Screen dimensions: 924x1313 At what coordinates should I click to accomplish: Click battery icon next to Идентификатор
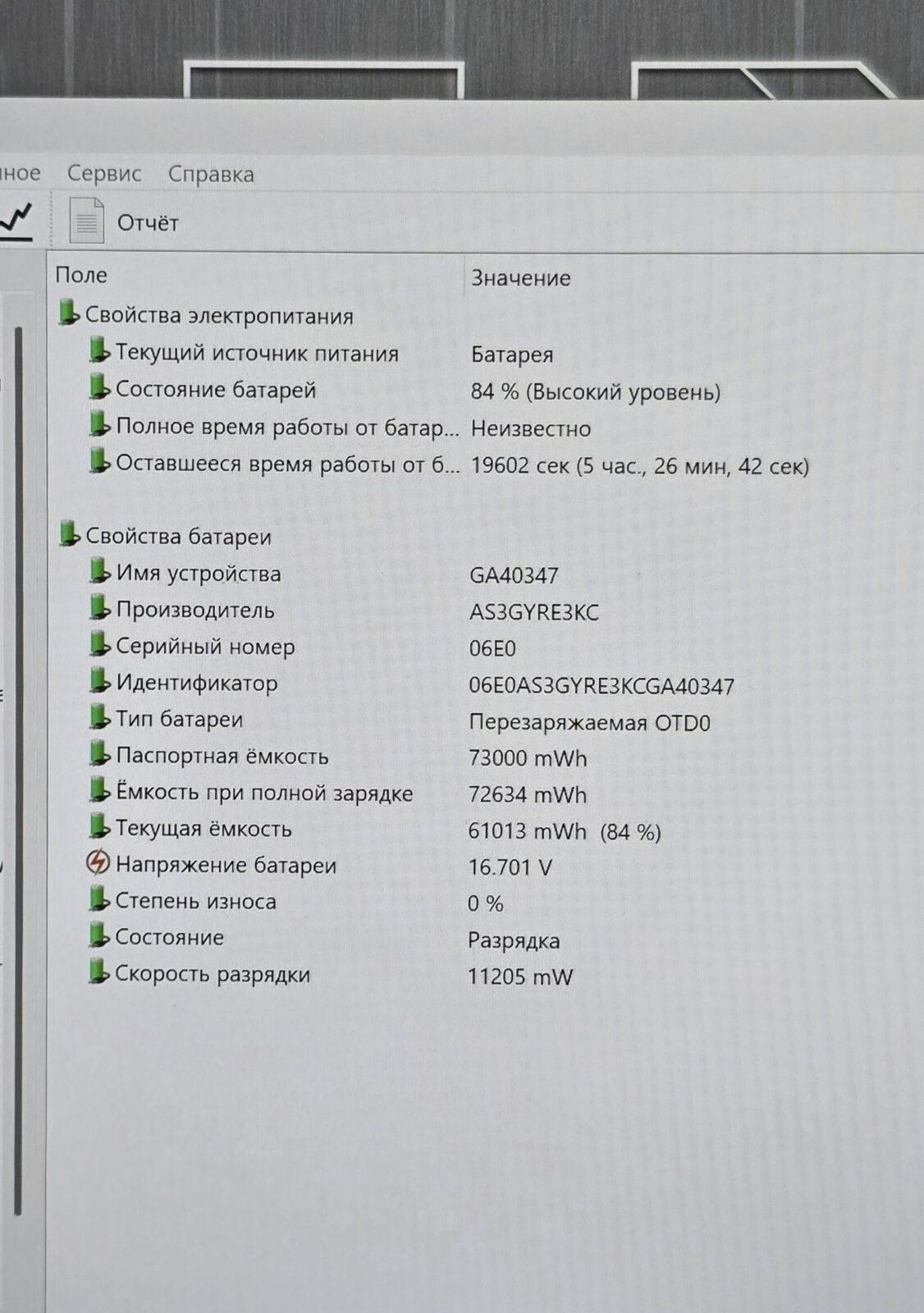point(99,681)
